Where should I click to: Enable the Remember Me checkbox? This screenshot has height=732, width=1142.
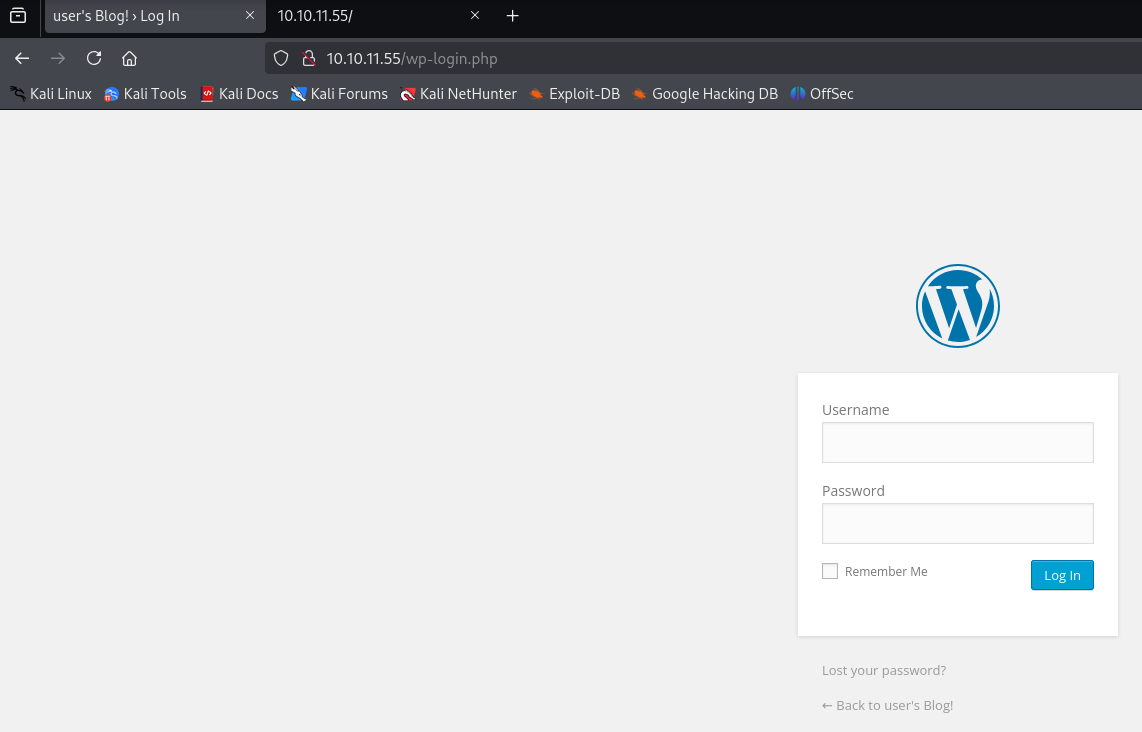click(830, 571)
